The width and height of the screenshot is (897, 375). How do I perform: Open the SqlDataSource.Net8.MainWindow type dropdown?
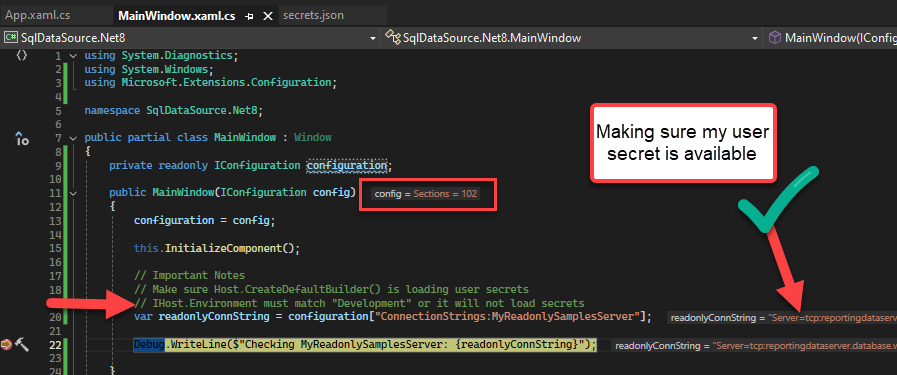[755, 38]
